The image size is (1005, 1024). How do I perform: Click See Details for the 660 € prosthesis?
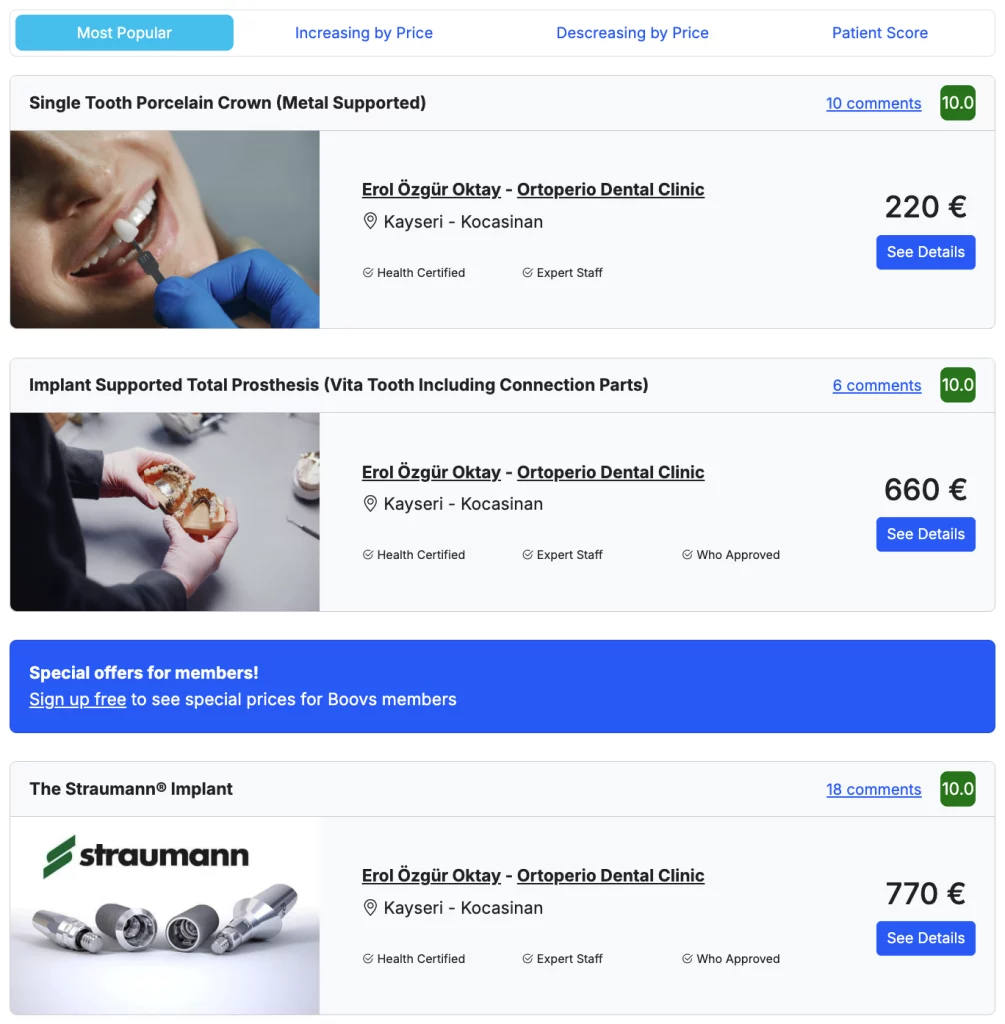pos(925,534)
